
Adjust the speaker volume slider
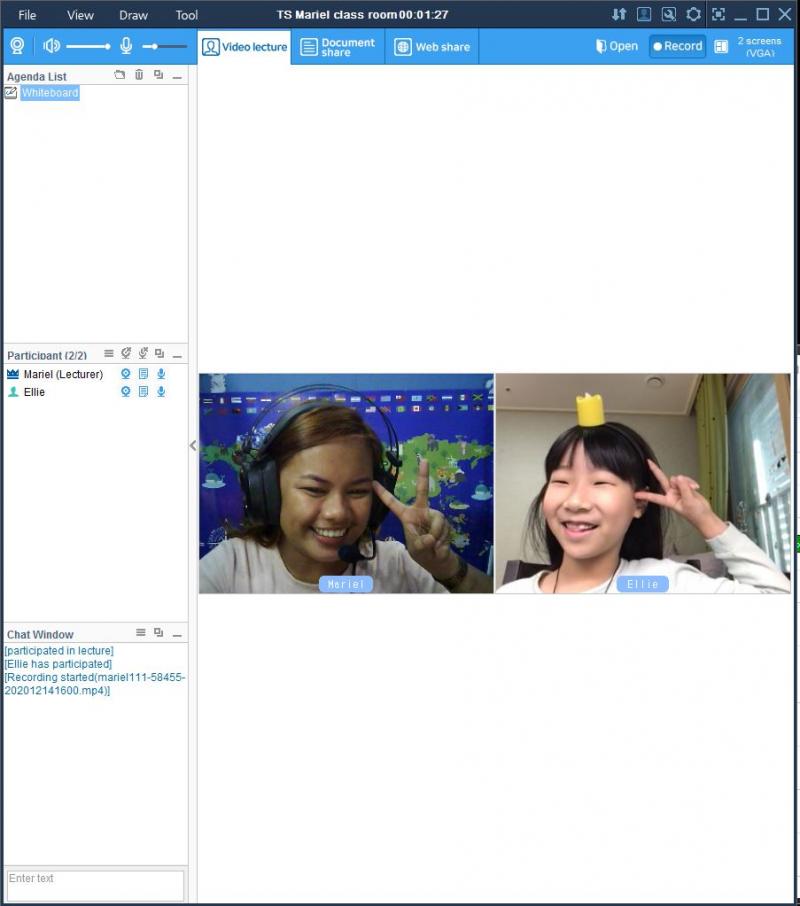tap(88, 46)
